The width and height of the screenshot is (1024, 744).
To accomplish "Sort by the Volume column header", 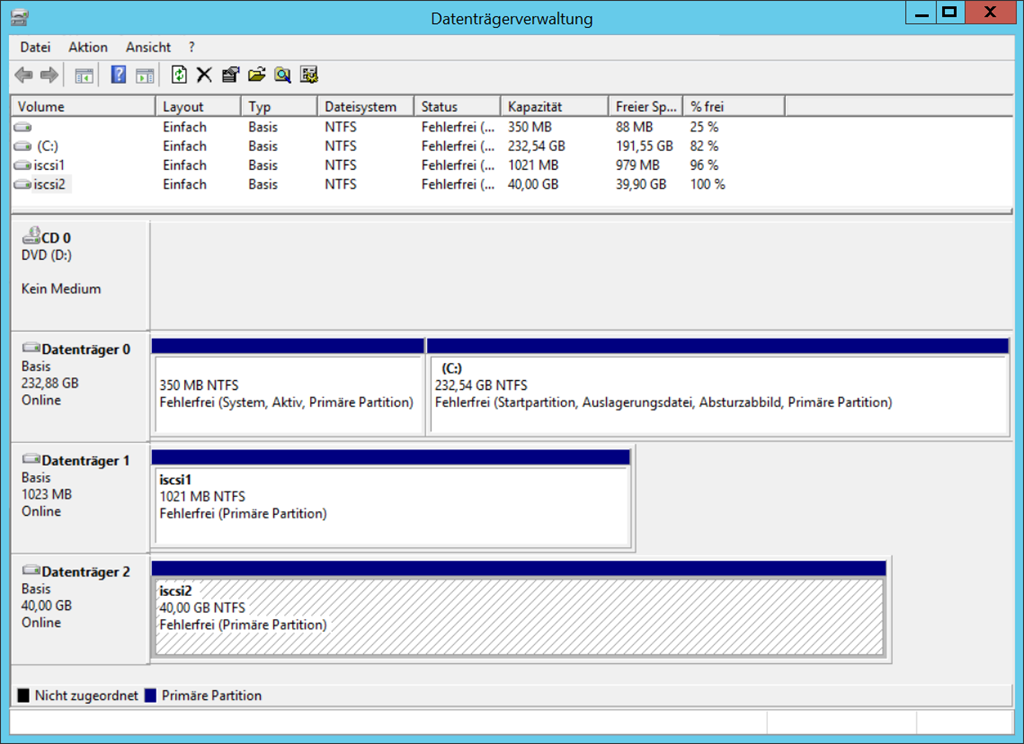I will click(84, 106).
